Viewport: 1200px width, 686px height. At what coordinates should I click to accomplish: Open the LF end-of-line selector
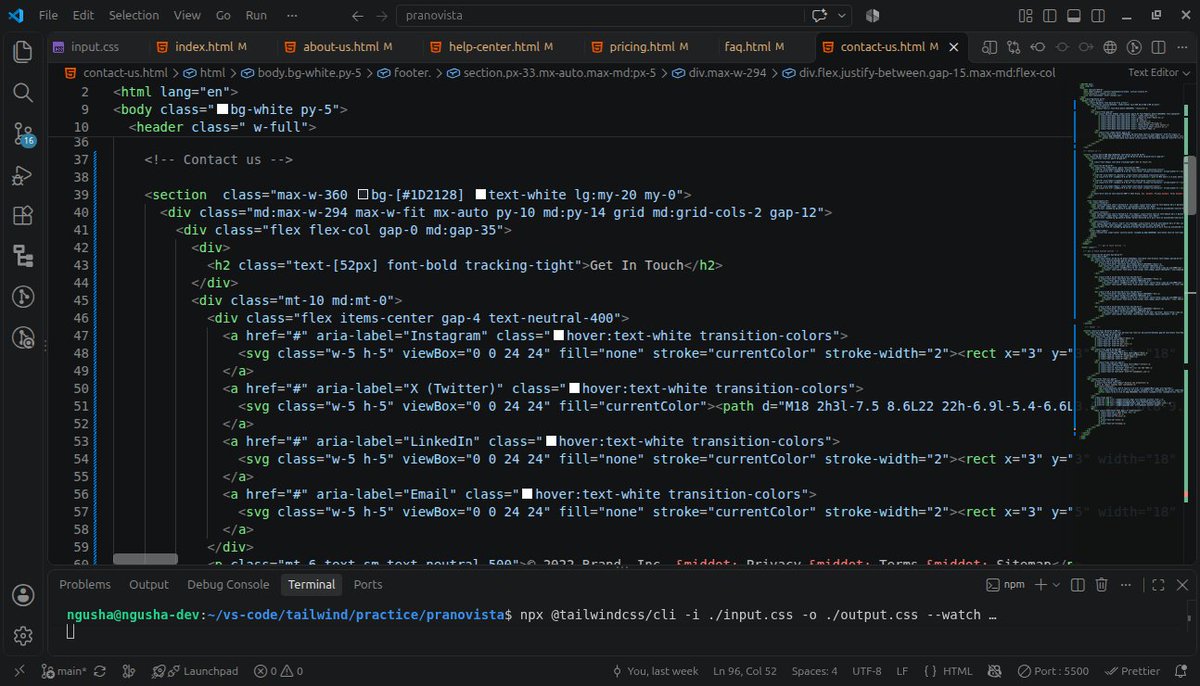tap(902, 671)
